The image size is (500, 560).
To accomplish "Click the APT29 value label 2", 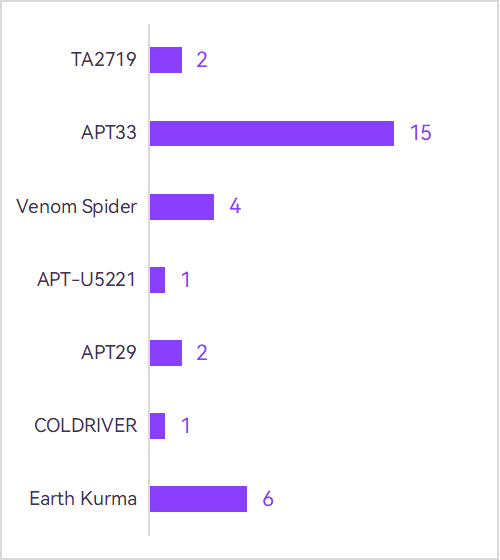I will tap(202, 353).
